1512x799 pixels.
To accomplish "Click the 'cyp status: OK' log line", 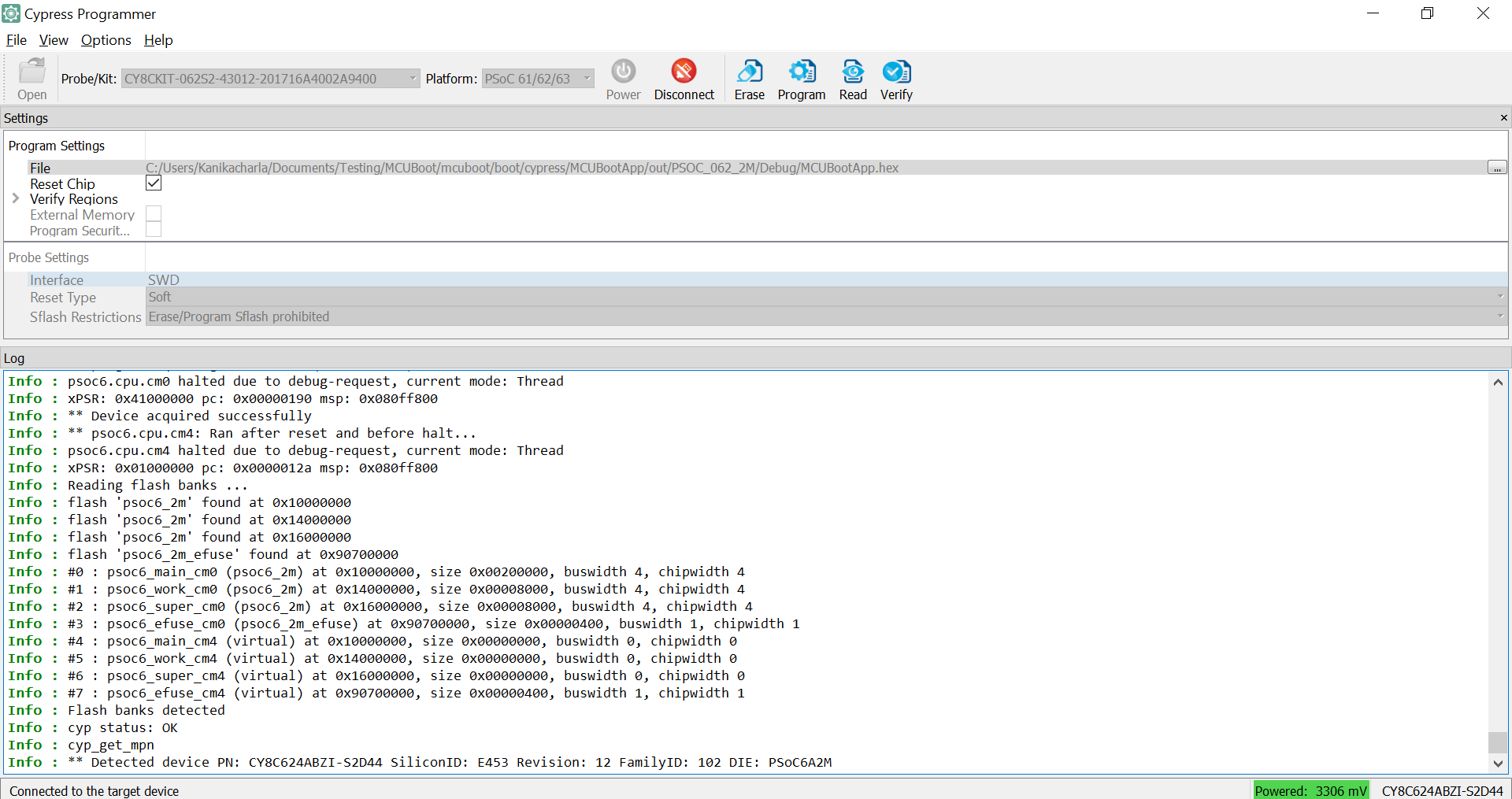I will click(x=93, y=727).
